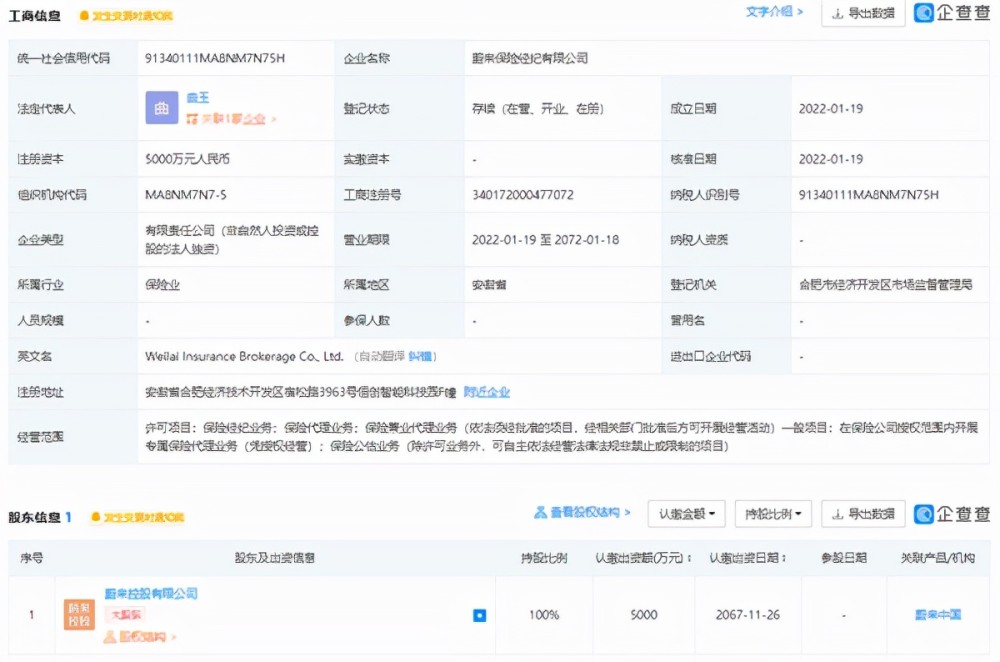Open the 股权结构 link under the shareholder
Screen dimensions: 1000x662
[x=140, y=636]
